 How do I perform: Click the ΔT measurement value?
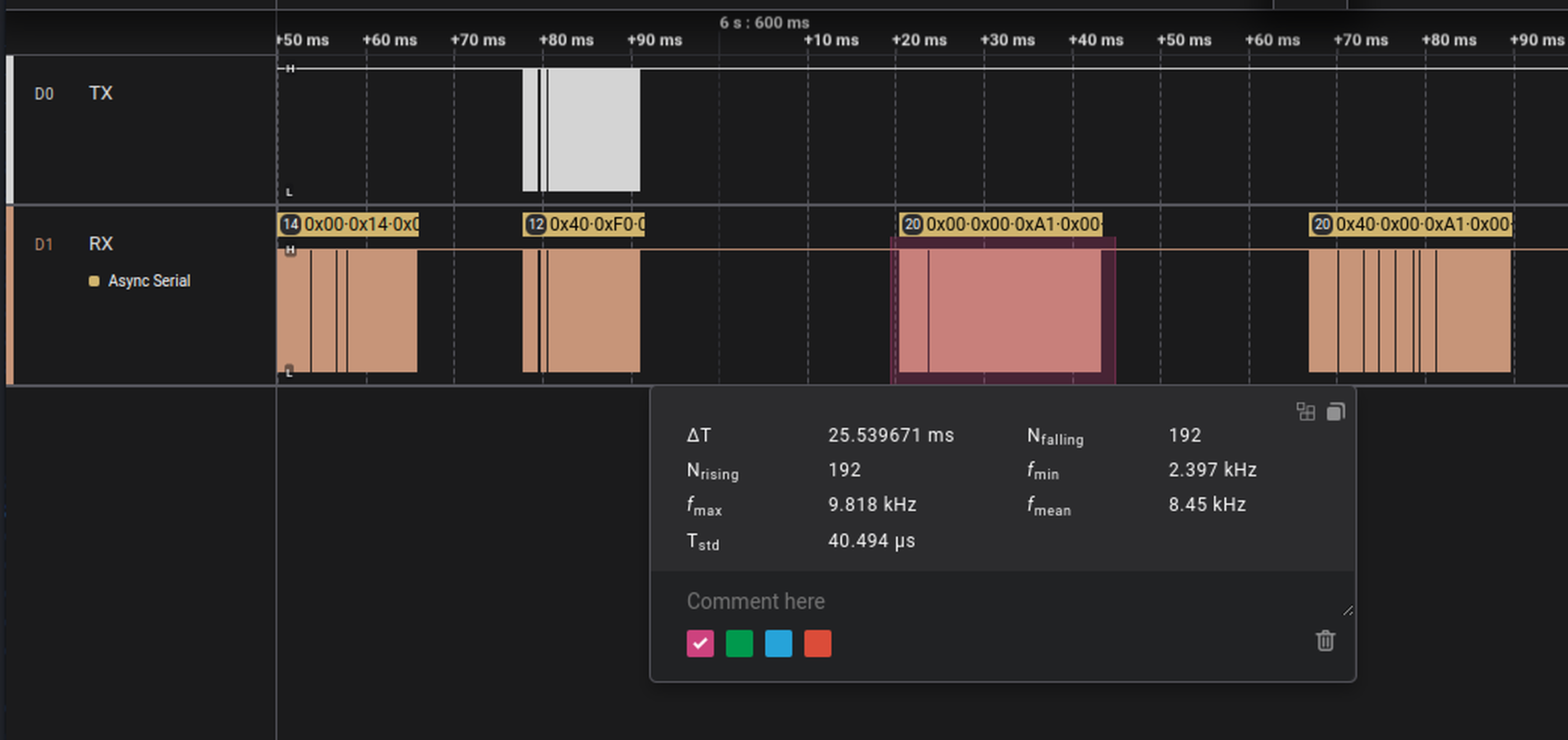coord(891,435)
